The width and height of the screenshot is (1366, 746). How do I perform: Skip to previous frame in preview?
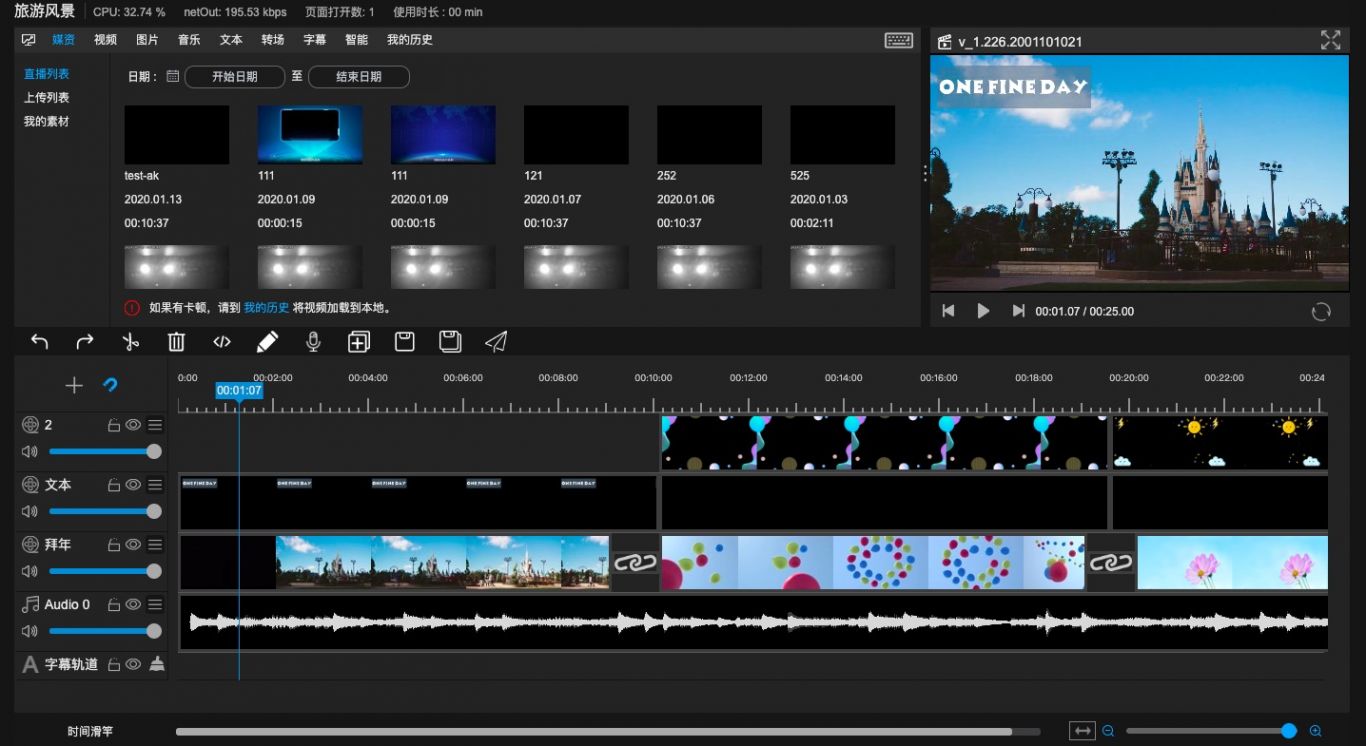[948, 311]
